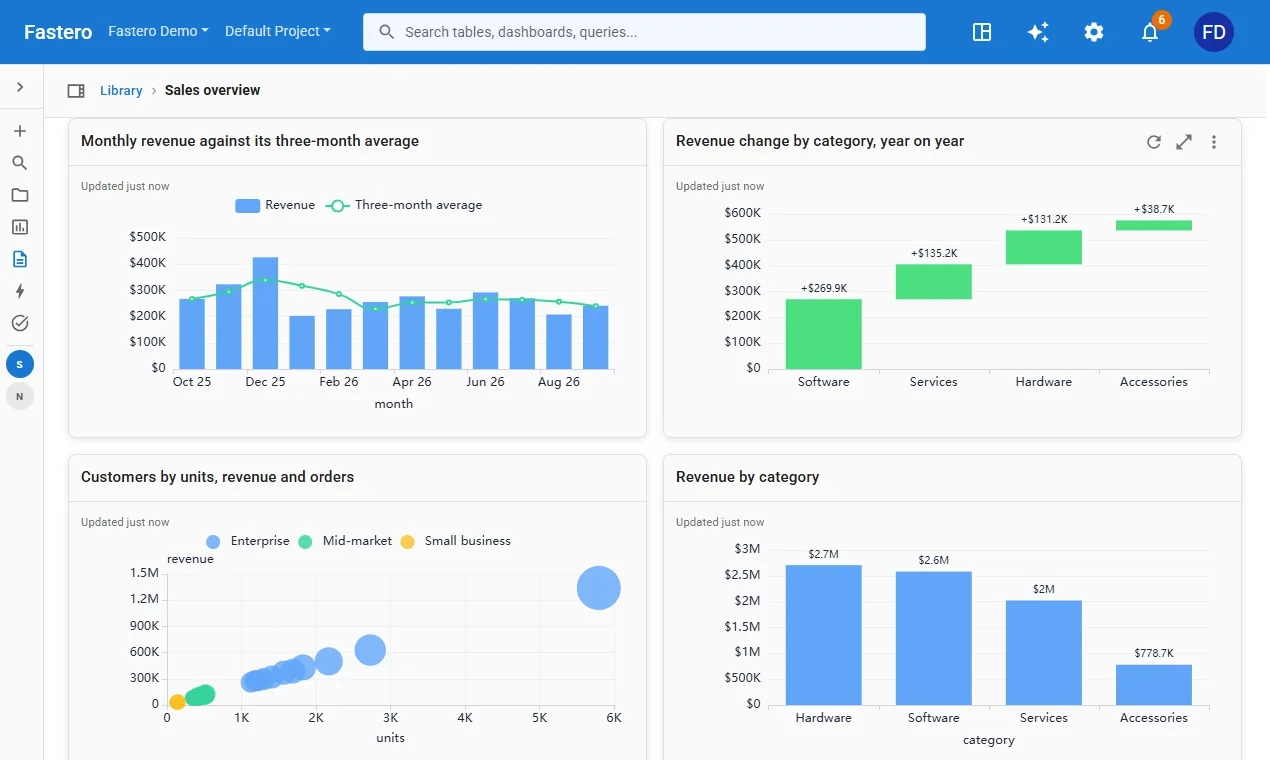Open the FD user avatar menu
This screenshot has height=760, width=1270.
point(1214,32)
